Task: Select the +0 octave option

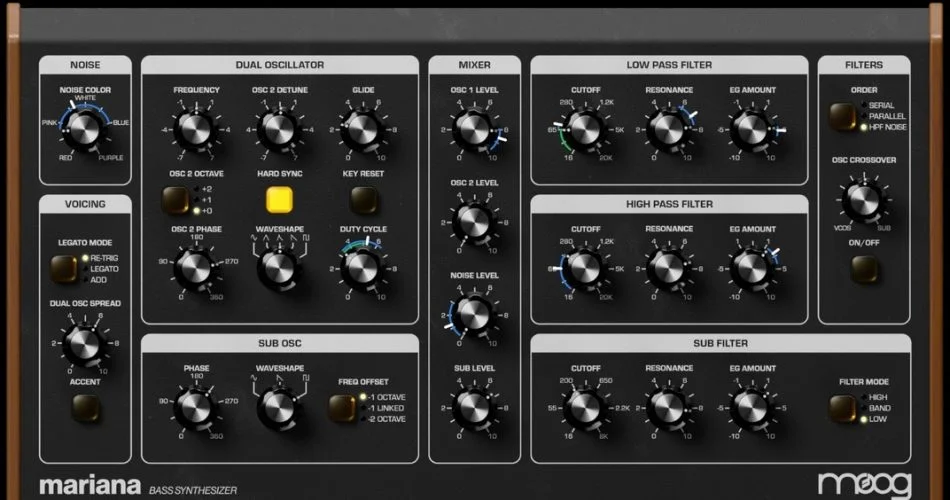Action: 207,211
